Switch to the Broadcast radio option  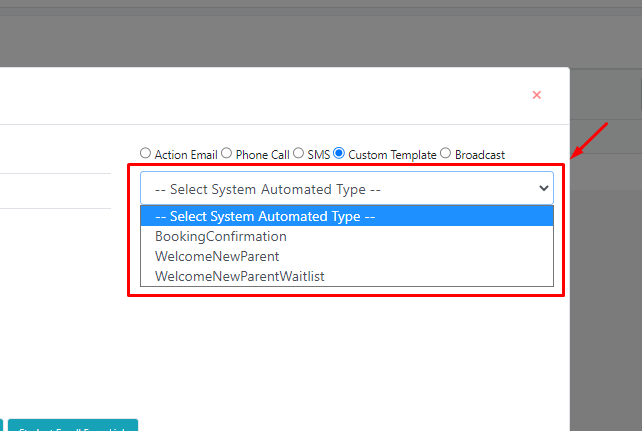[445, 153]
